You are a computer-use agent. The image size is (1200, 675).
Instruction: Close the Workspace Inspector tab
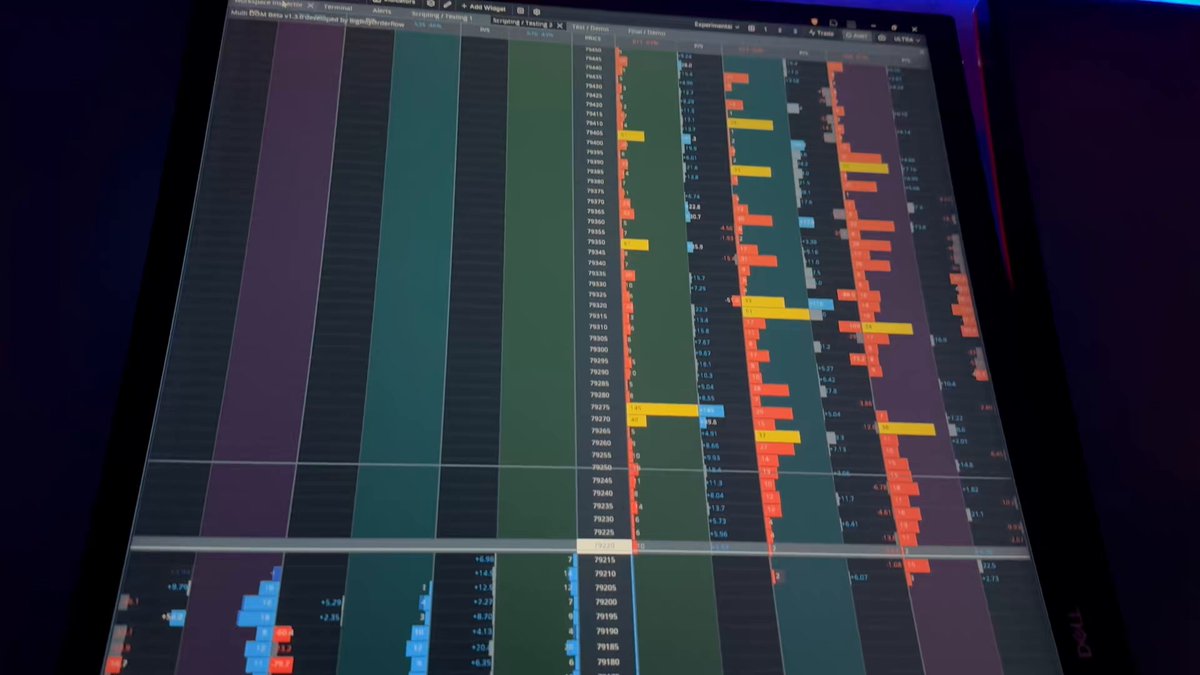(x=310, y=5)
